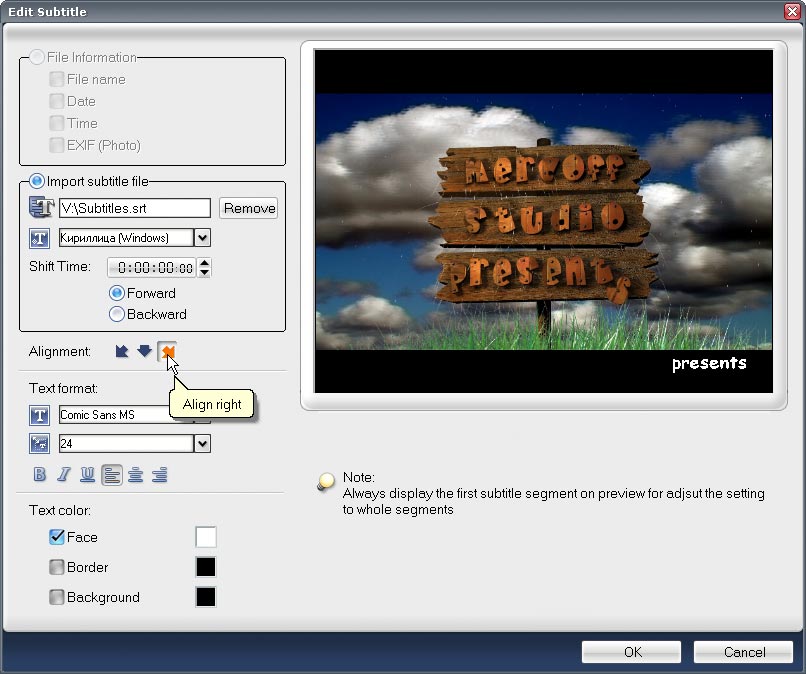
Task: Check the Time checkbox
Action: (57, 123)
